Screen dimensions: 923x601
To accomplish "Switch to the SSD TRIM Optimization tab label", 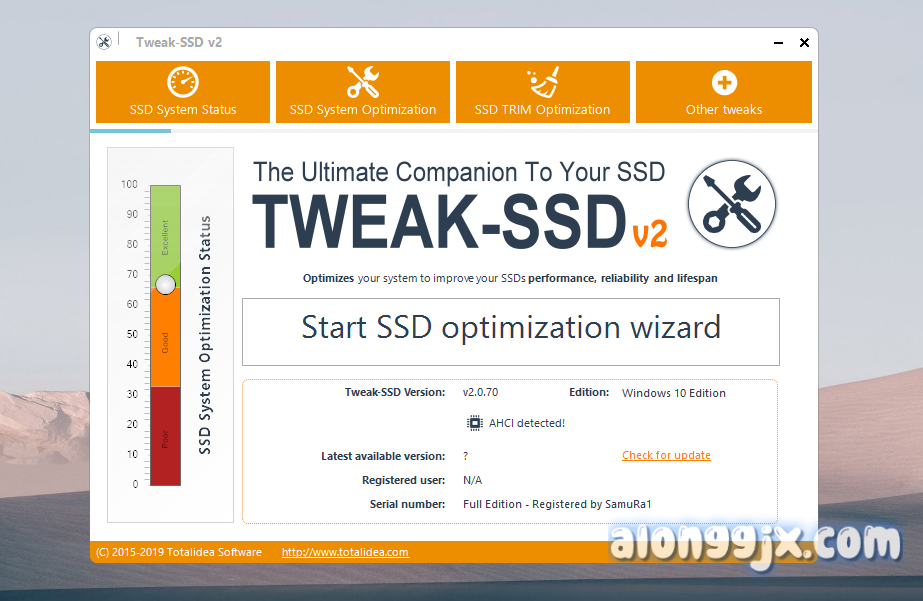I will (542, 110).
